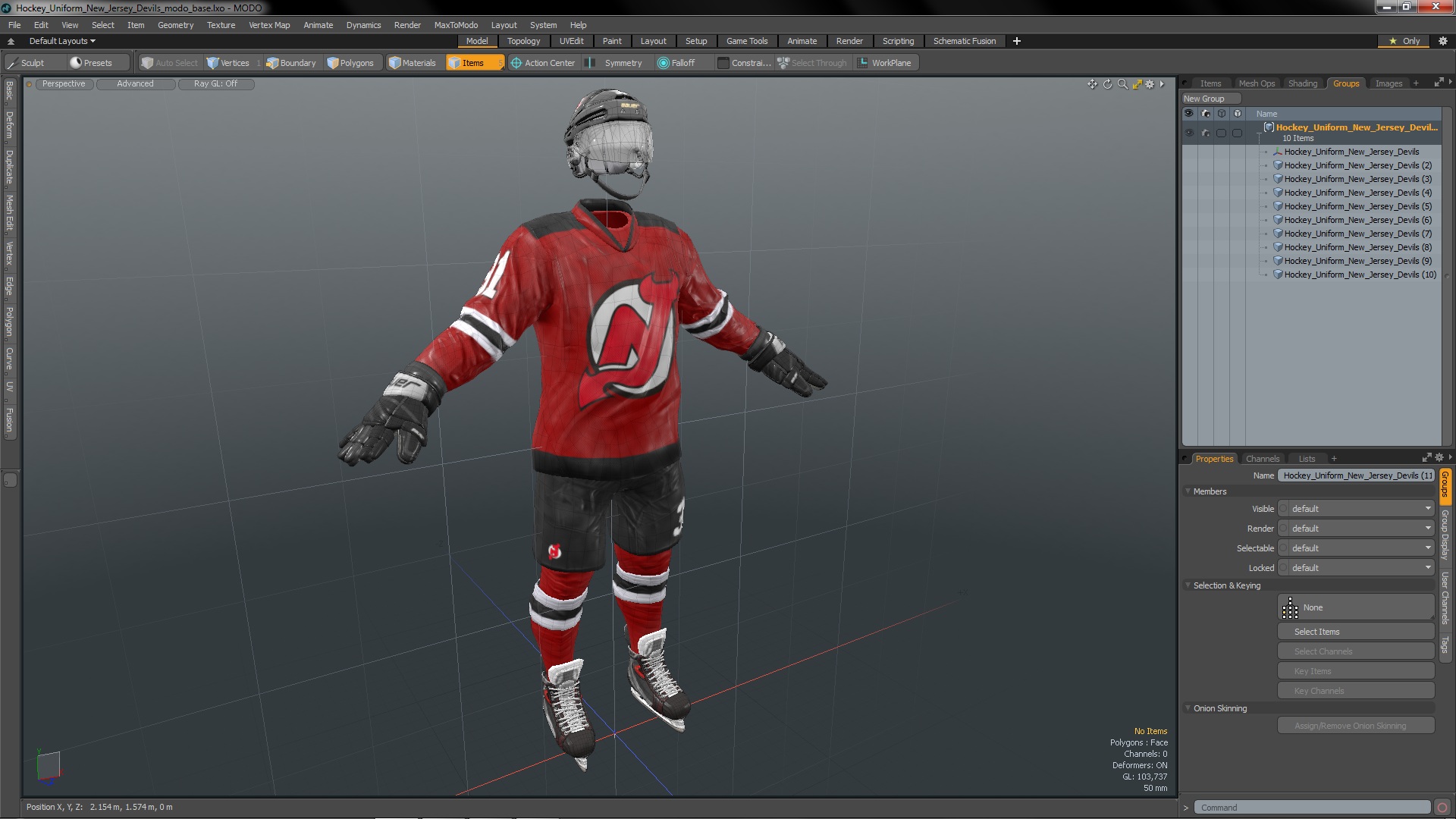This screenshot has height=819, width=1456.
Task: Switch to the UVEdit layout tab
Action: click(x=571, y=41)
